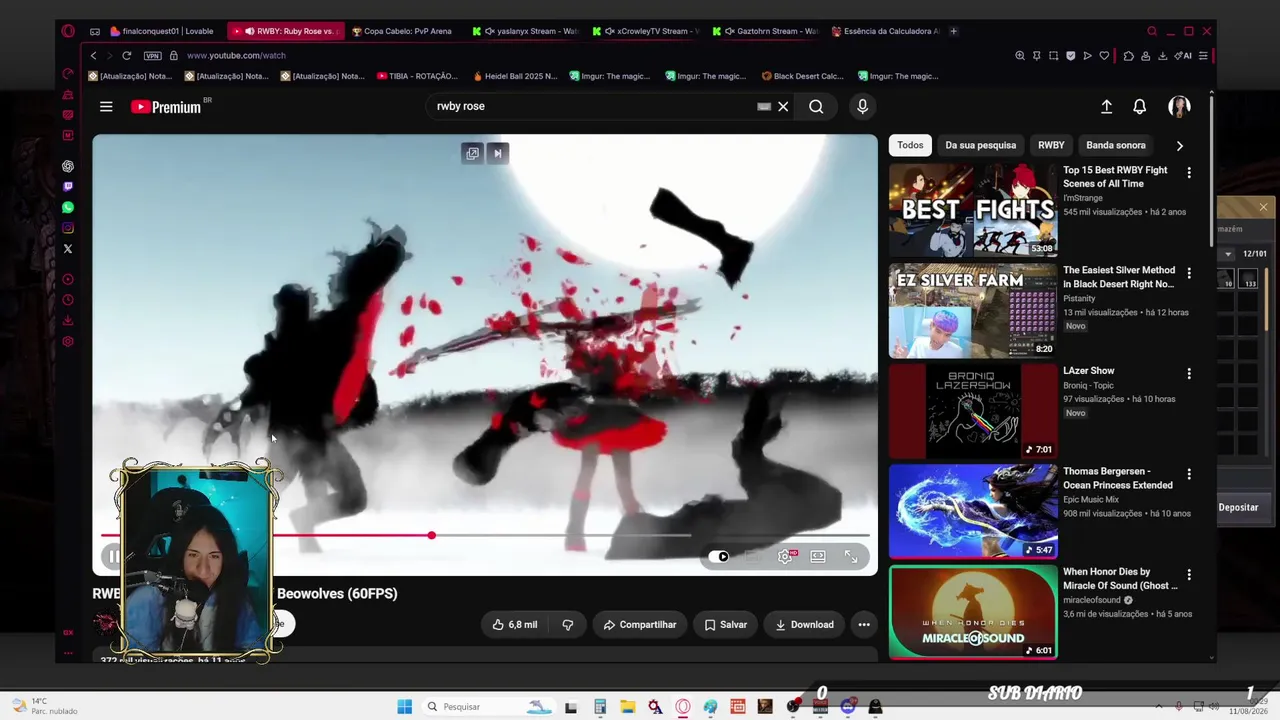Screen dimensions: 1280x720
Task: Open the player settings gear
Action: [x=786, y=557]
